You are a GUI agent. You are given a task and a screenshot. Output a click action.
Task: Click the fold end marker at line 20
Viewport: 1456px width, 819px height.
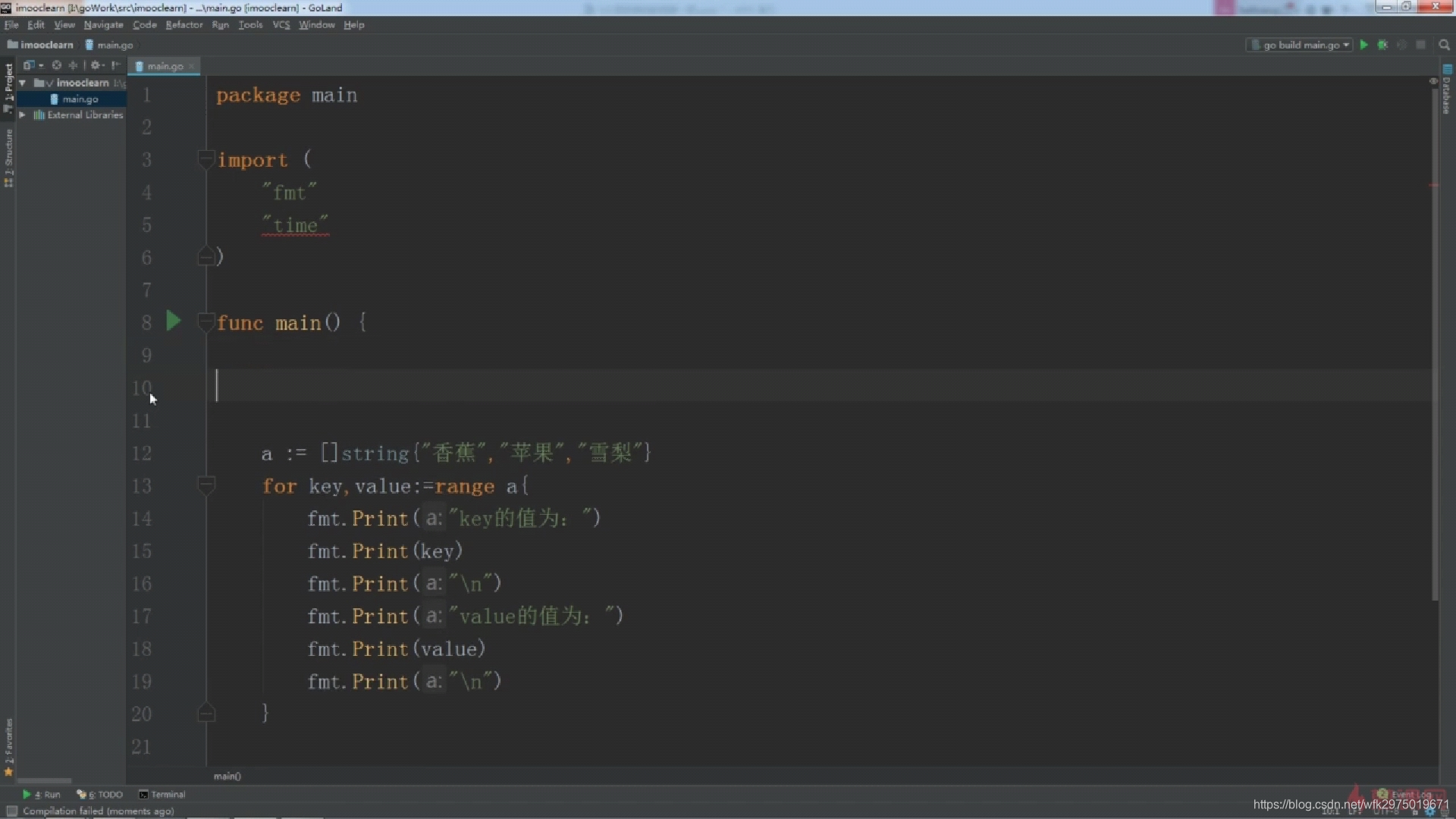206,713
